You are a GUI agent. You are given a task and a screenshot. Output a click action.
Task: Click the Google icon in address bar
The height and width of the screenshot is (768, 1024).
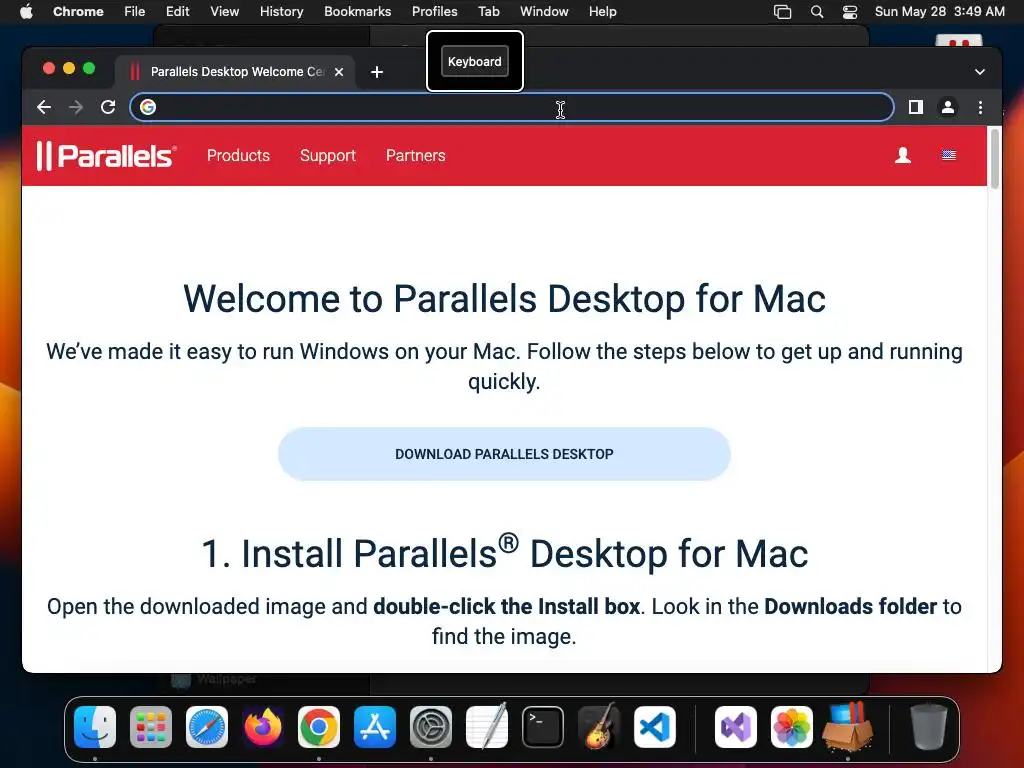pyautogui.click(x=148, y=107)
